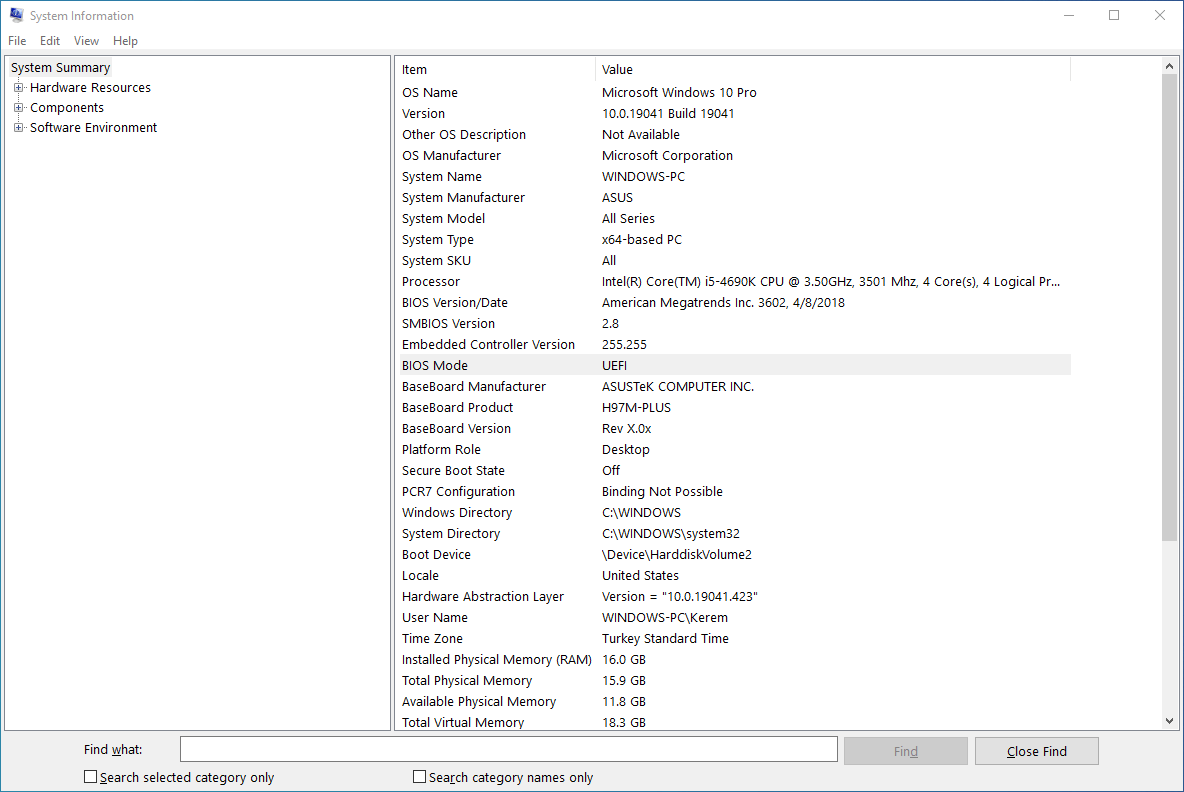
Task: Open the Help menu
Action: tap(125, 41)
